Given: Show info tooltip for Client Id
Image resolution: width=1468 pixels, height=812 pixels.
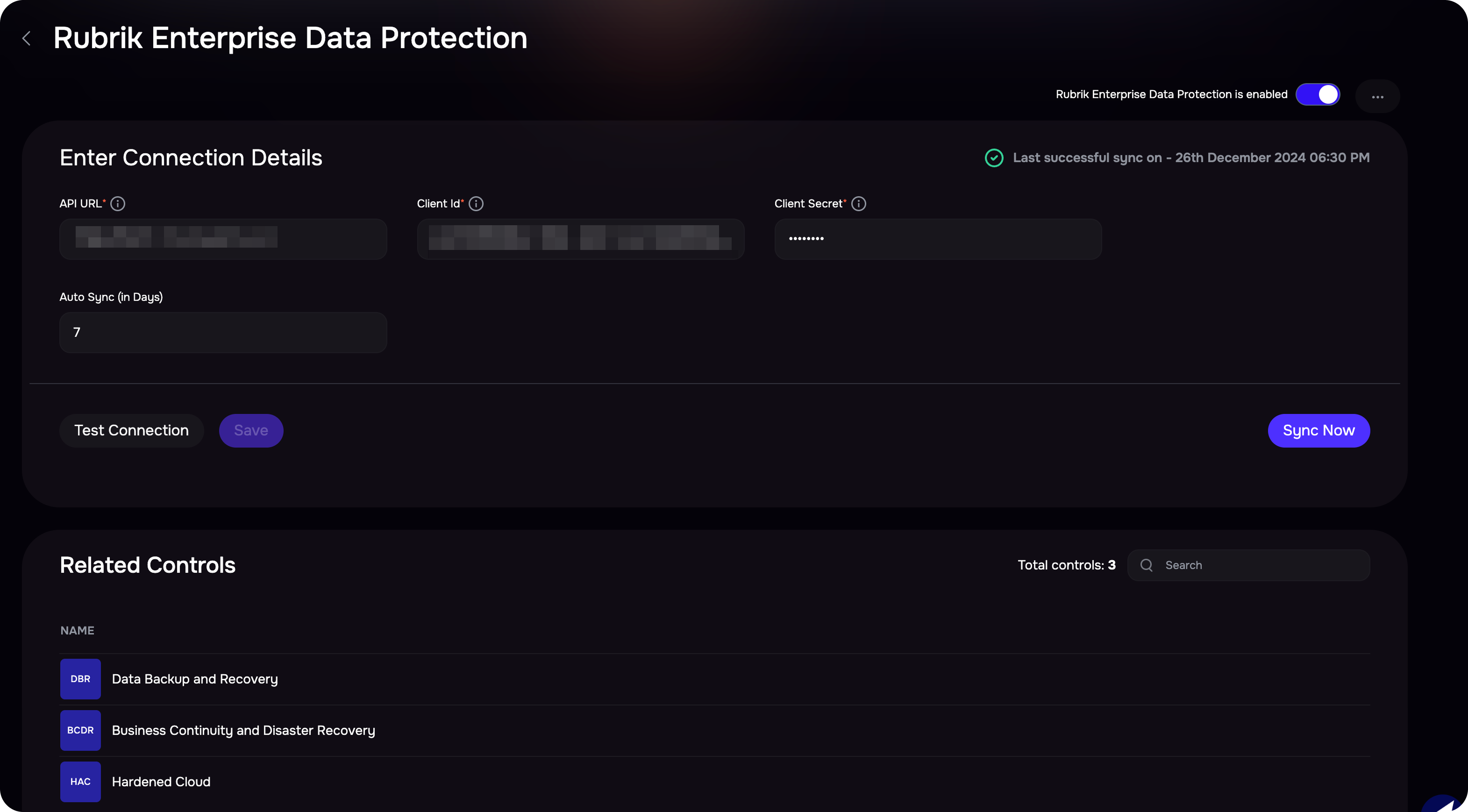Looking at the screenshot, I should 476,203.
